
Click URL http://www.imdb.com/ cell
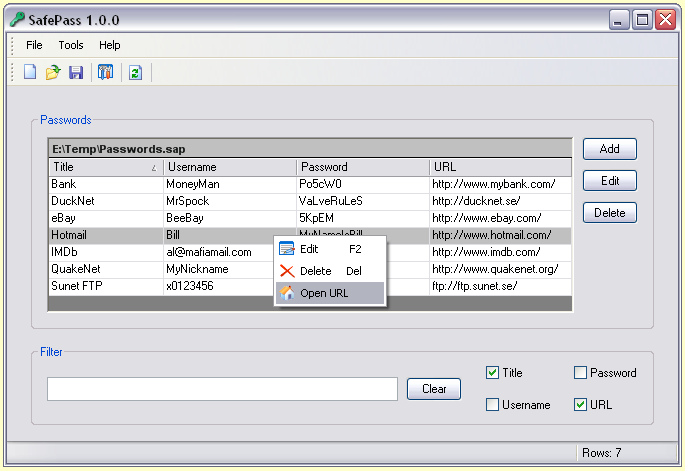tap(501, 252)
